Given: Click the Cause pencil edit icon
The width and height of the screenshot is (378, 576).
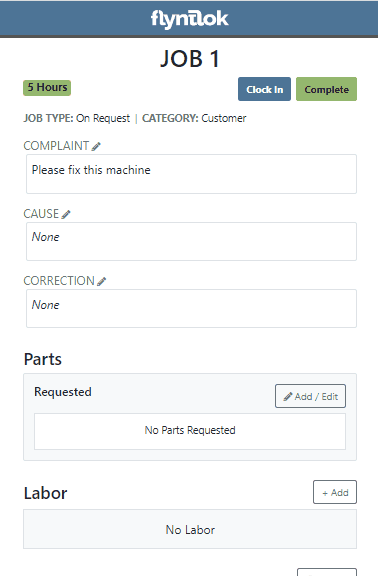Looking at the screenshot, I should coord(66,215).
